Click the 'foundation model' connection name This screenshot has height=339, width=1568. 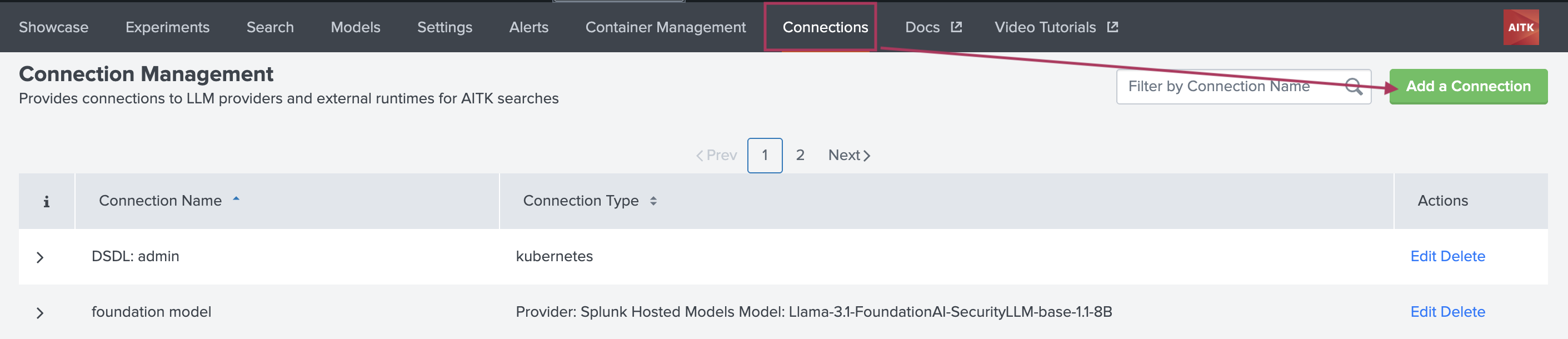(151, 312)
